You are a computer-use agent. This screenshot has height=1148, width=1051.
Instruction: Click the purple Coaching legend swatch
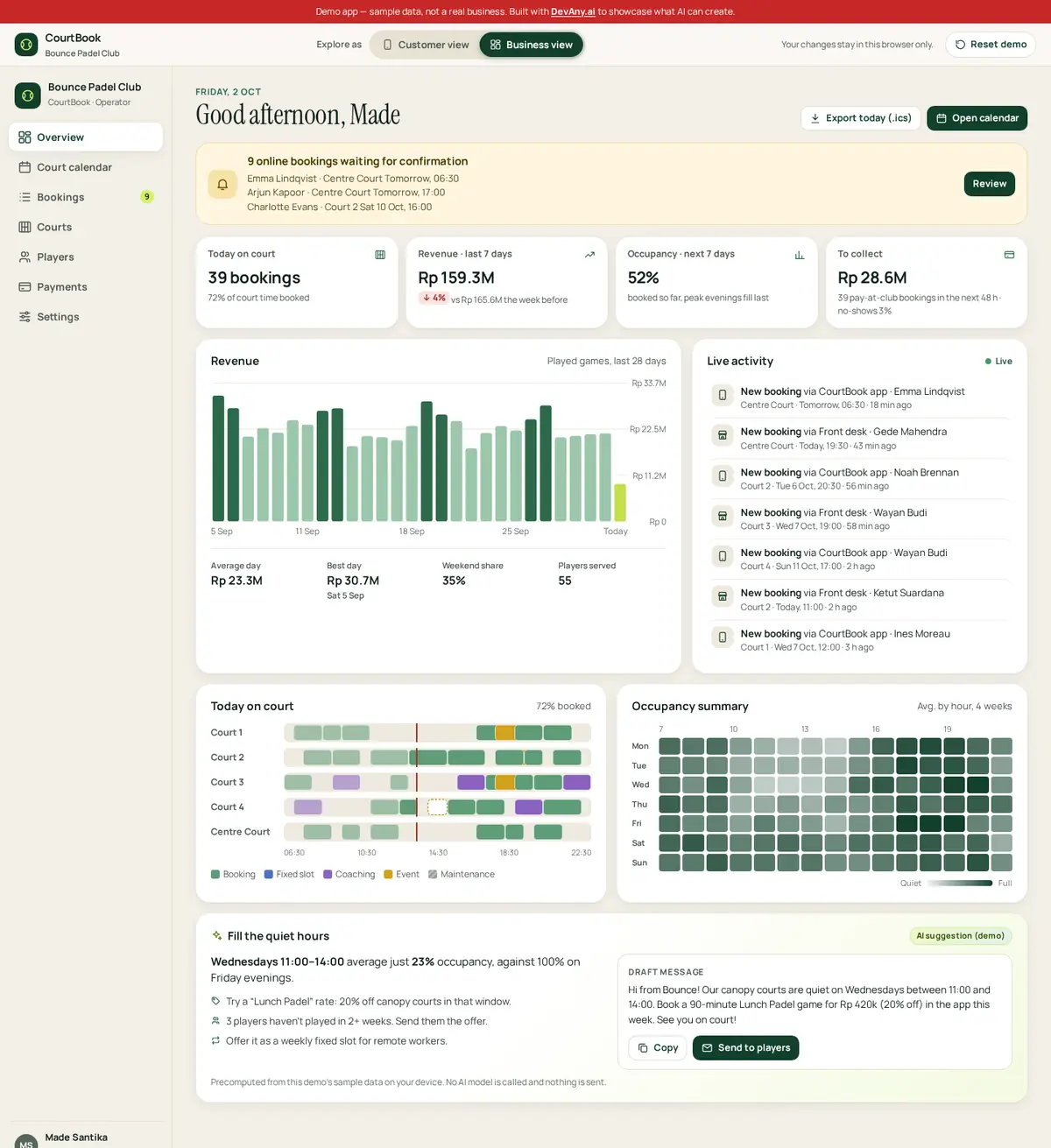click(328, 875)
